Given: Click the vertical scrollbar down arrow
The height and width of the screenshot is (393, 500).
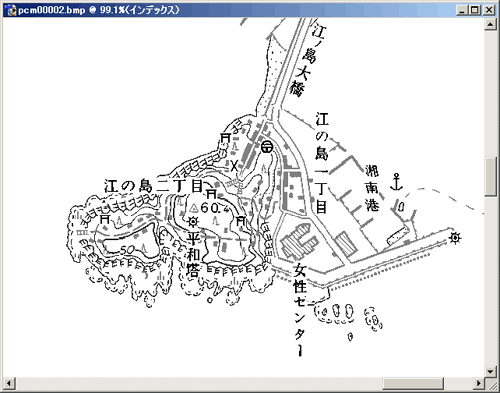Looking at the screenshot, I should (x=490, y=371).
